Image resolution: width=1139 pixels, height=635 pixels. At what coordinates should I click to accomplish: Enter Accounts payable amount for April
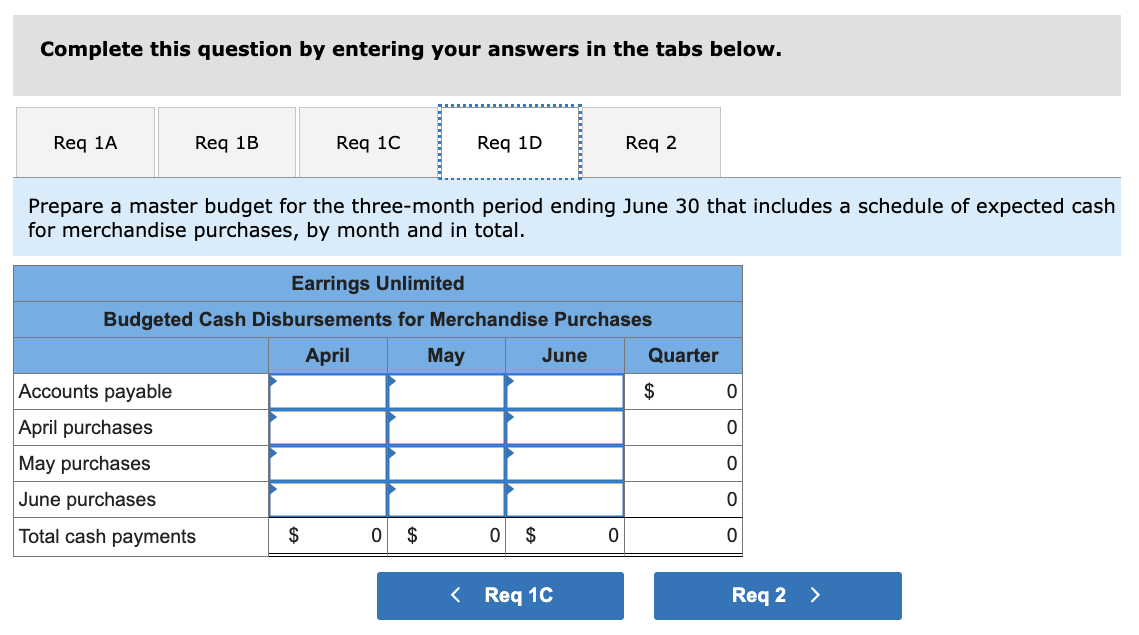coord(327,392)
